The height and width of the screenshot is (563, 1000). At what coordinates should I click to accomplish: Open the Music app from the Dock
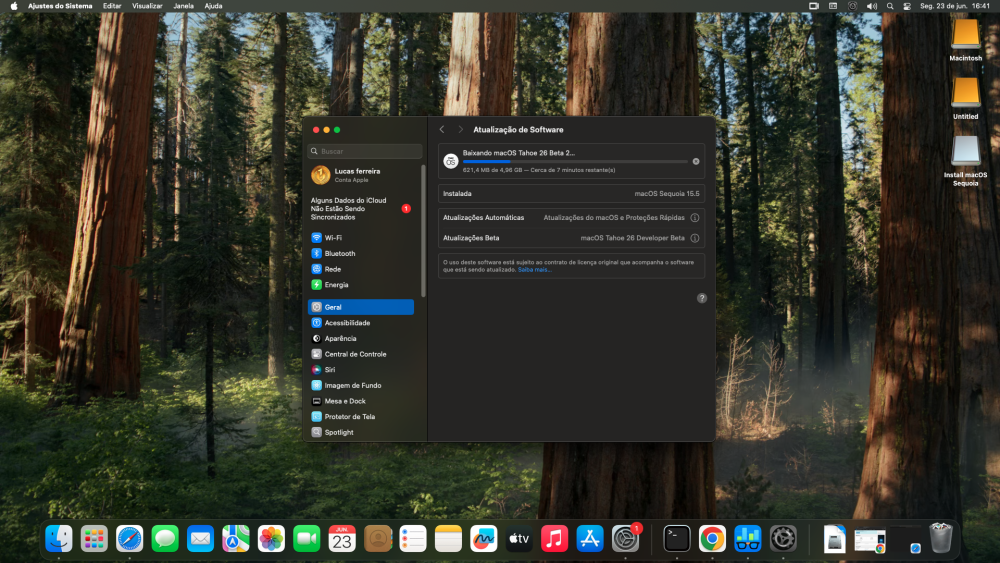[x=554, y=539]
